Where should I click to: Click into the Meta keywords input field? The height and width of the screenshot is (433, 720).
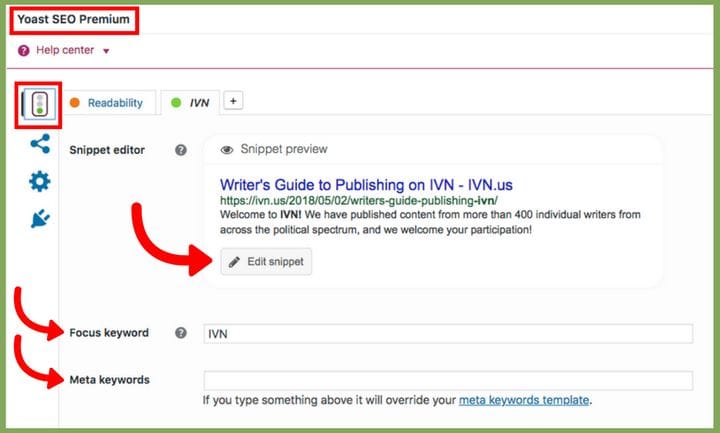[447, 380]
